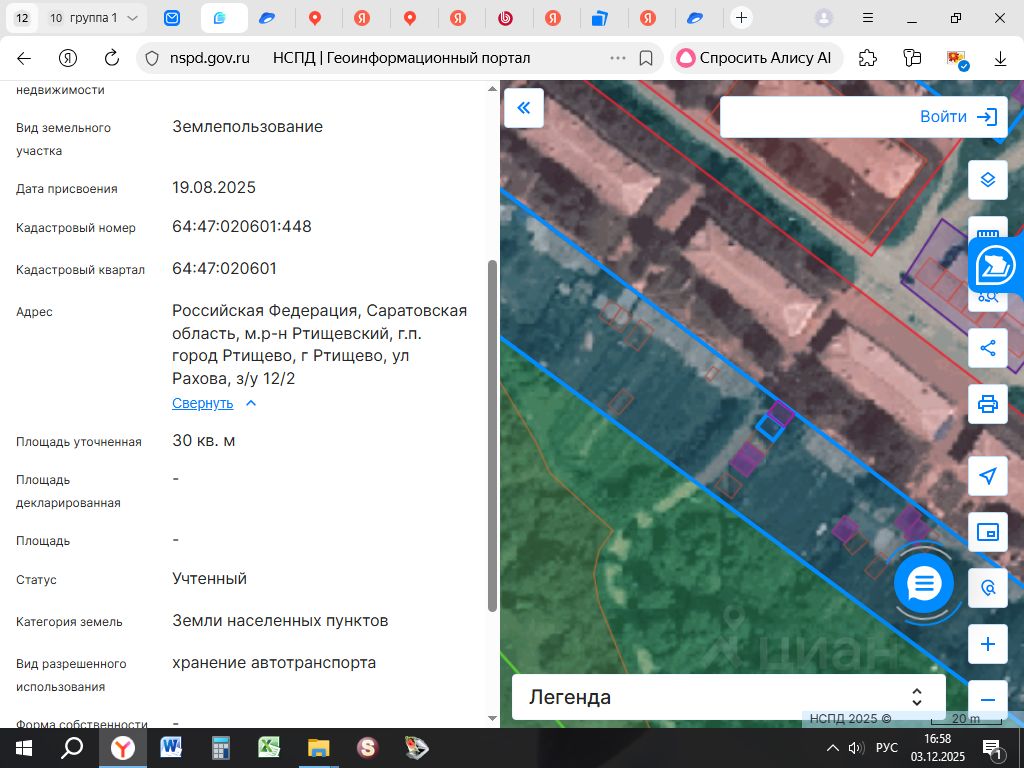Open Calculator from the taskbar
The height and width of the screenshot is (768, 1024).
coord(221,748)
